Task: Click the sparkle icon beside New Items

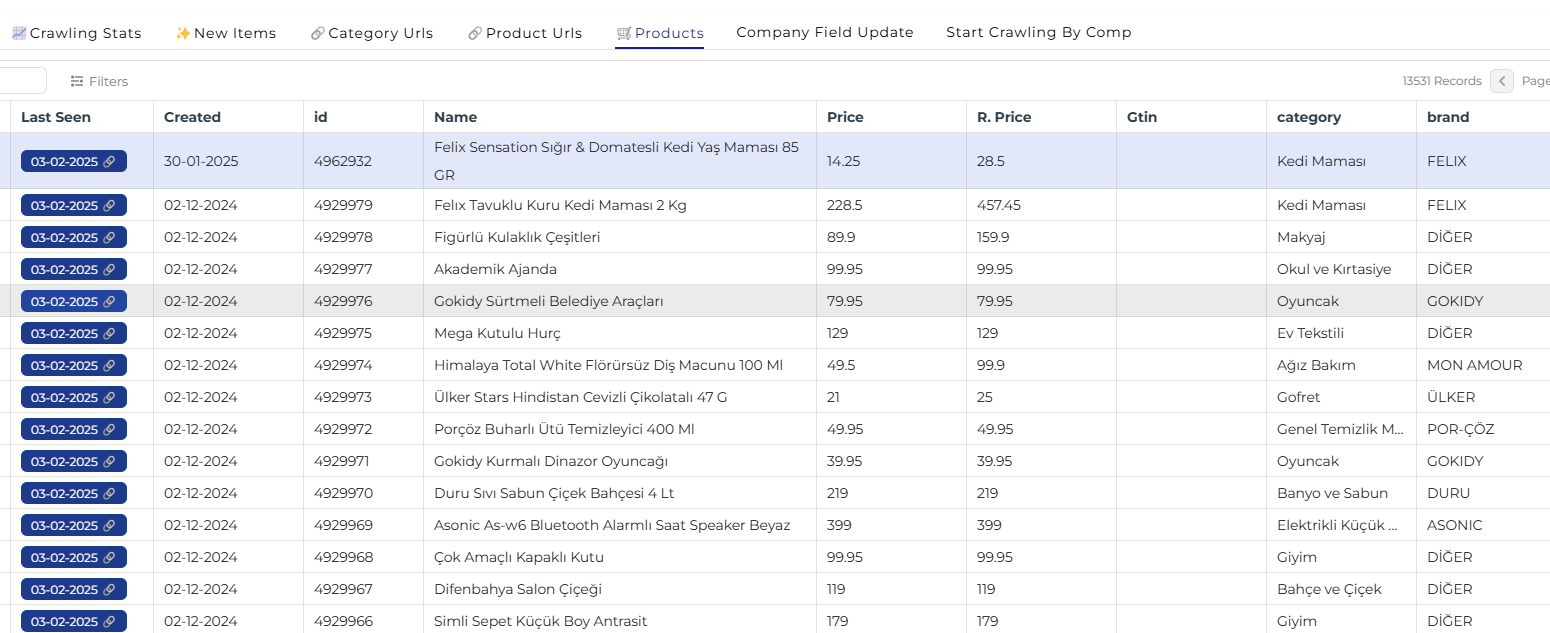Action: coord(183,33)
